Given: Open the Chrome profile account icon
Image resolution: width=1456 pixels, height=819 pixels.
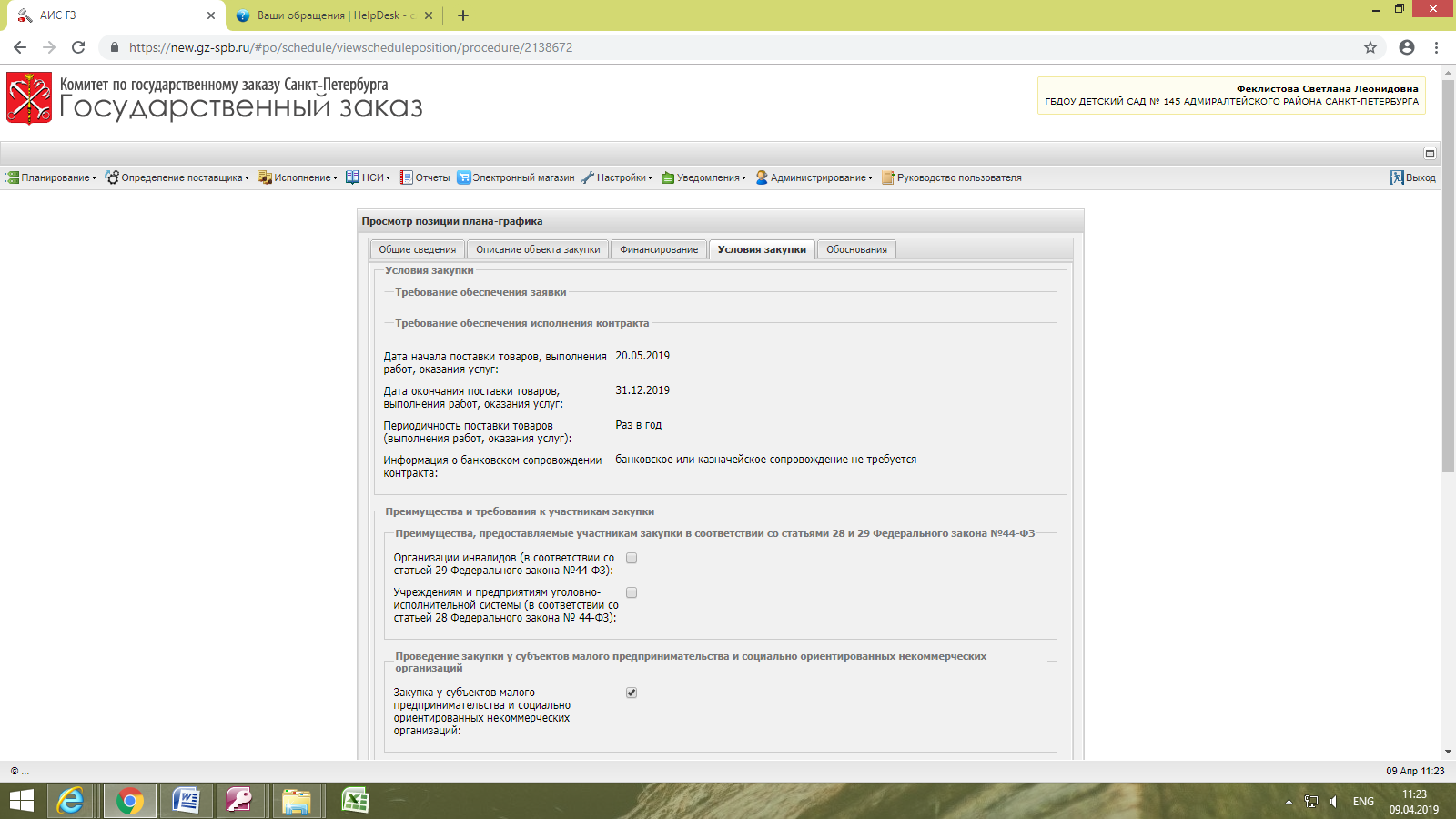Looking at the screenshot, I should click(x=1407, y=47).
